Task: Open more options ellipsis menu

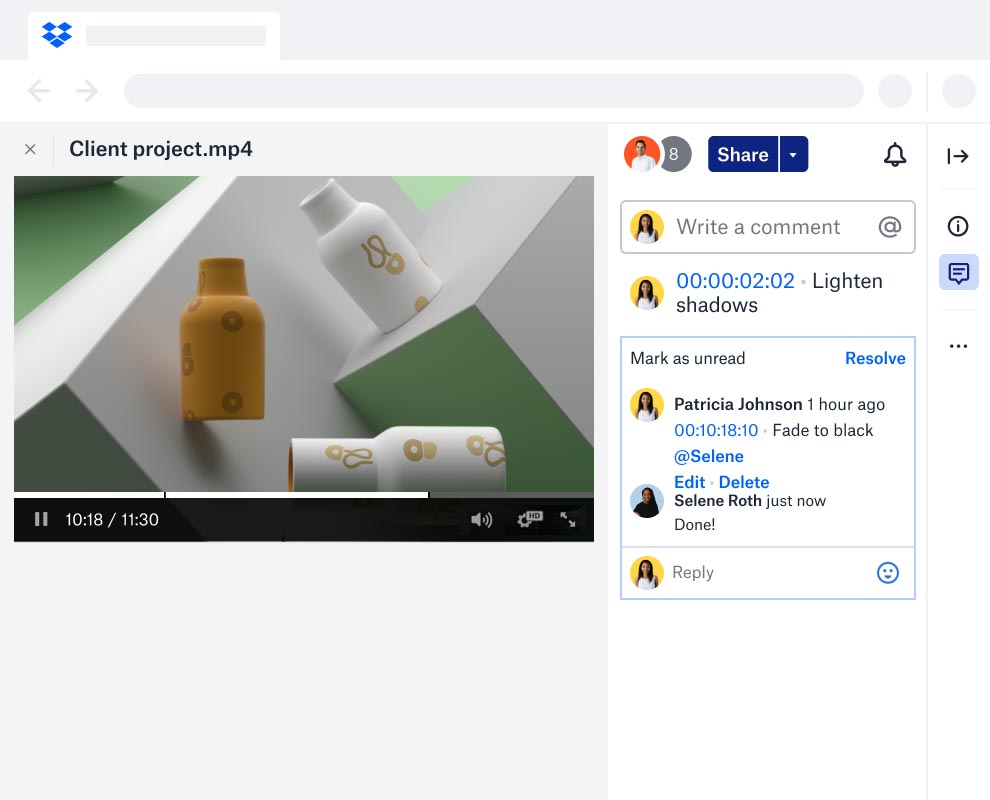Action: click(958, 346)
